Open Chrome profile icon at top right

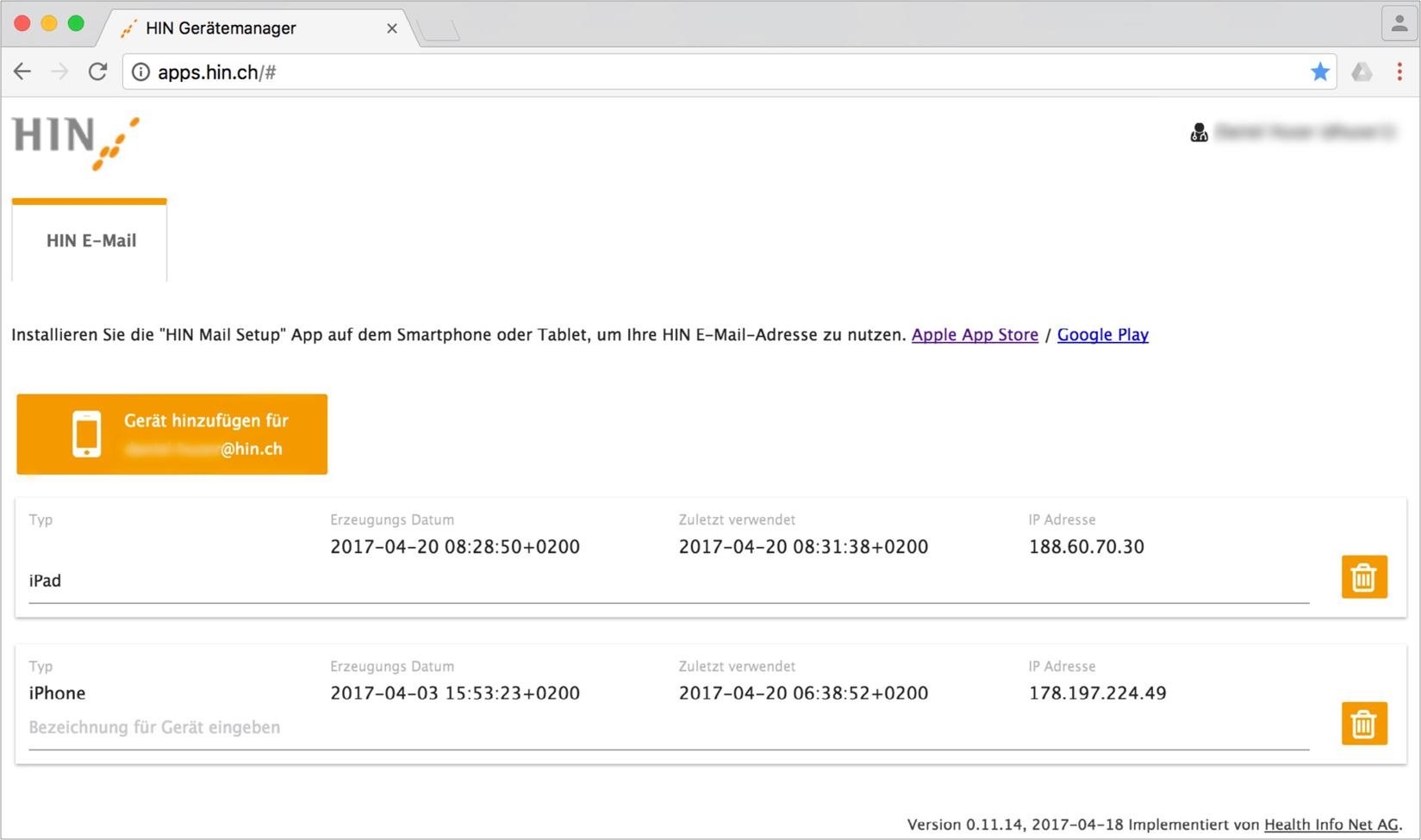[1399, 24]
